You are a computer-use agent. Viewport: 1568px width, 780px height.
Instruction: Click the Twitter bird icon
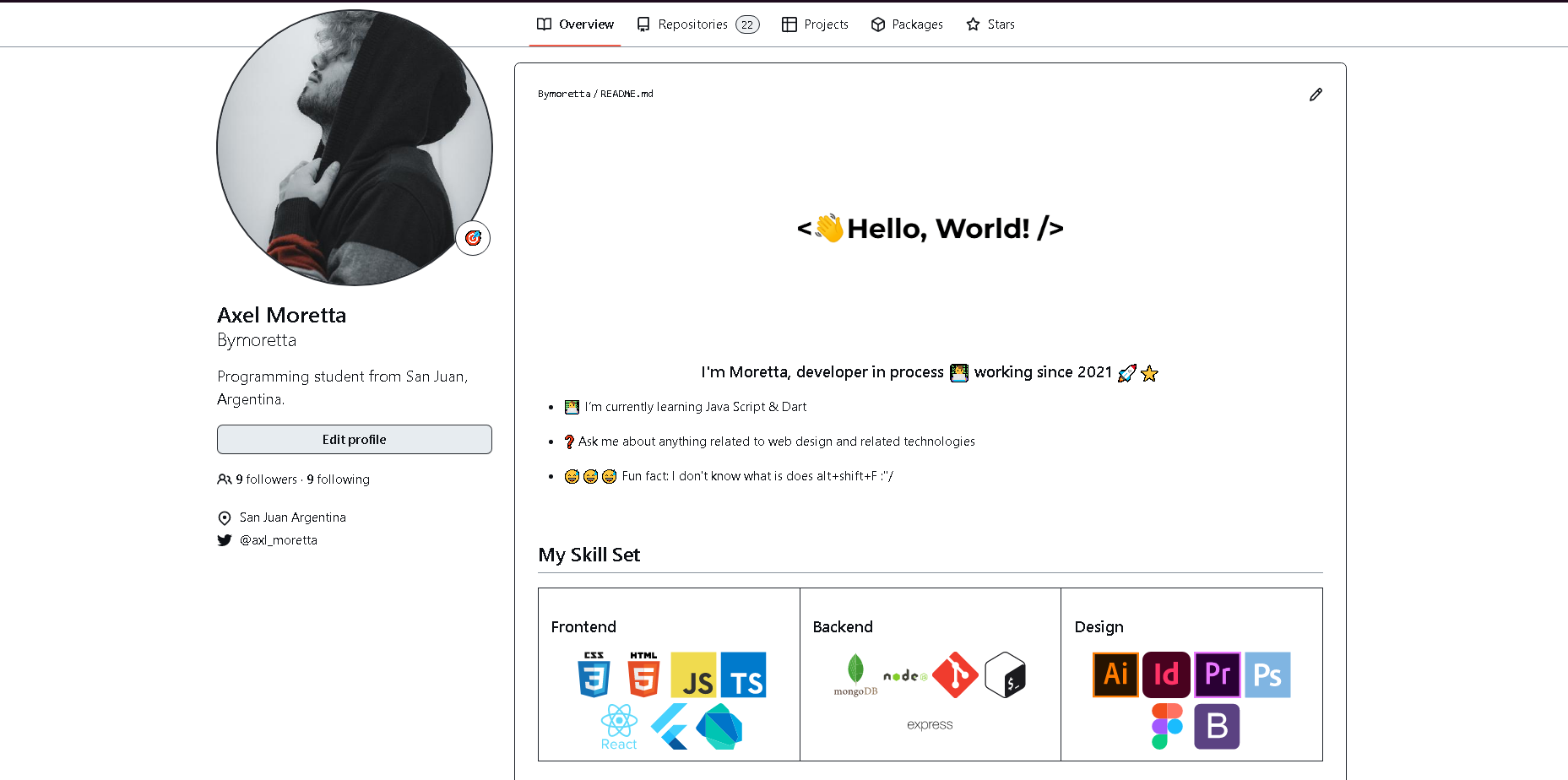pyautogui.click(x=224, y=540)
